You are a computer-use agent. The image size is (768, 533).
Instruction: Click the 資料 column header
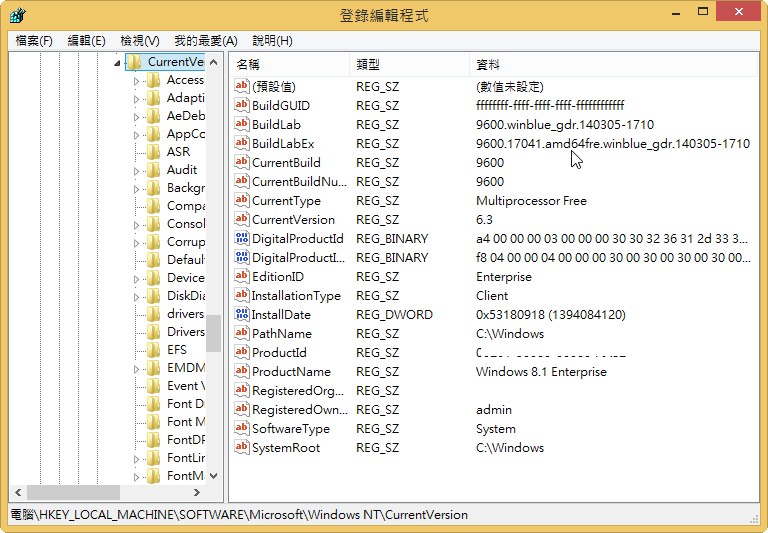[487, 64]
